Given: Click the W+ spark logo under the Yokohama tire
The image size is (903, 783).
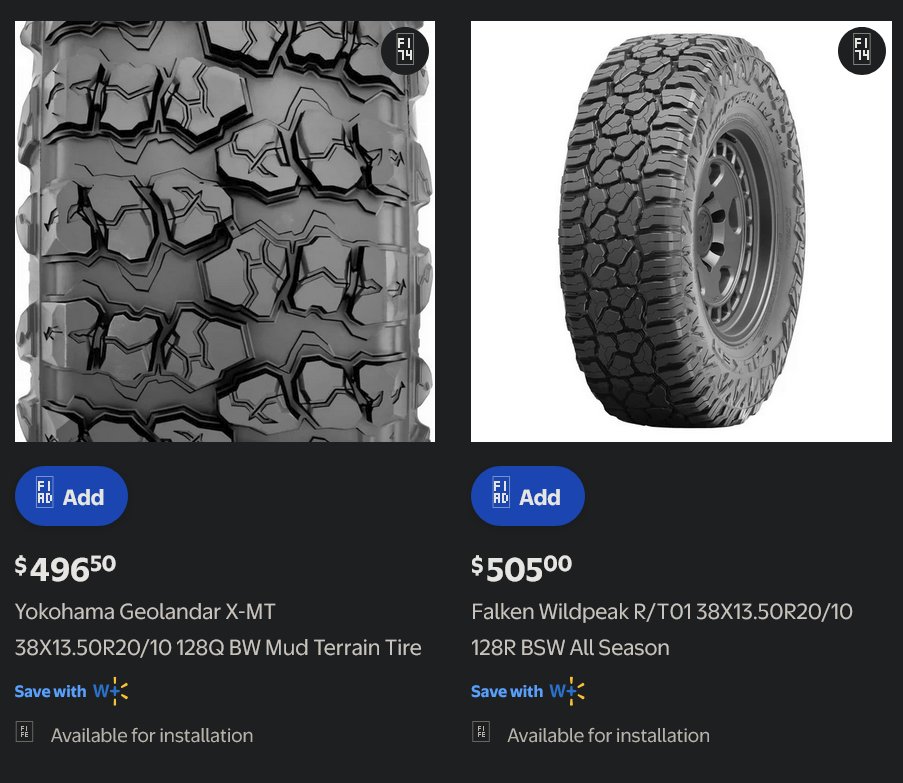Looking at the screenshot, I should point(111,691).
